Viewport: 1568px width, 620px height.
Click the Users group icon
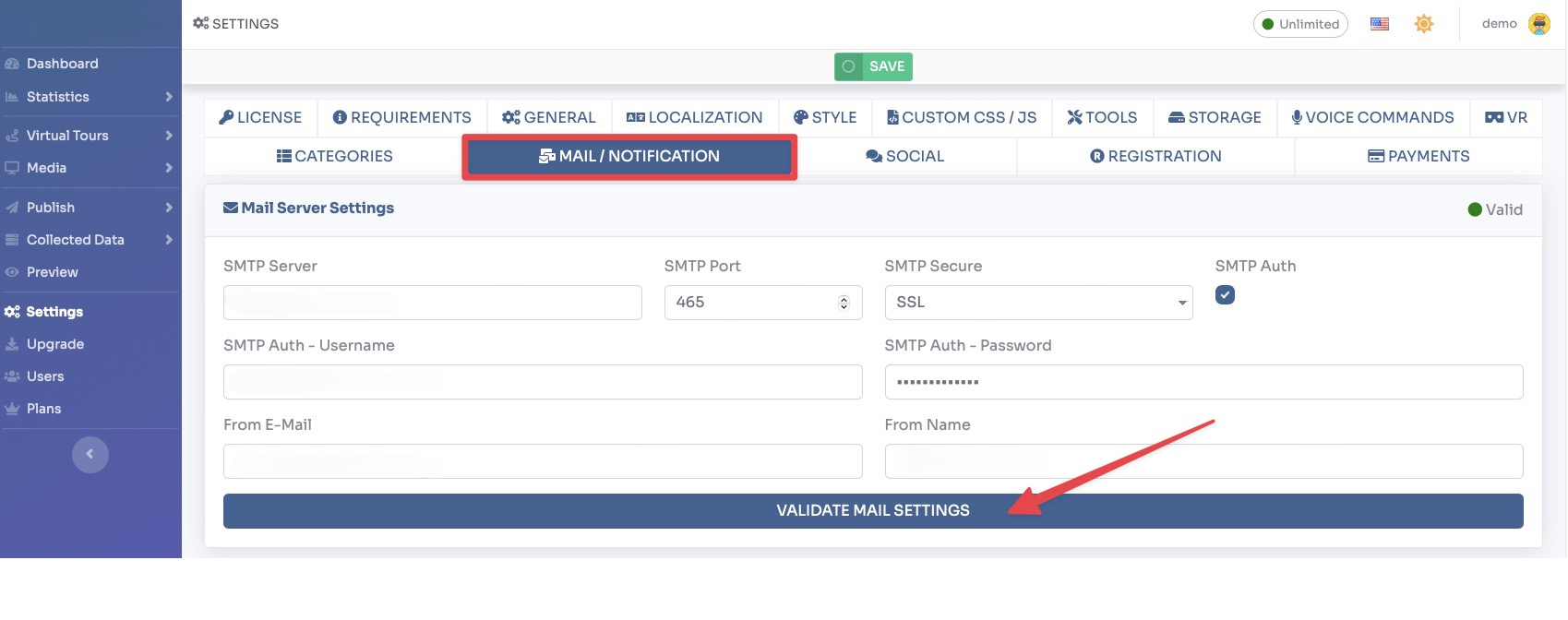click(x=12, y=376)
